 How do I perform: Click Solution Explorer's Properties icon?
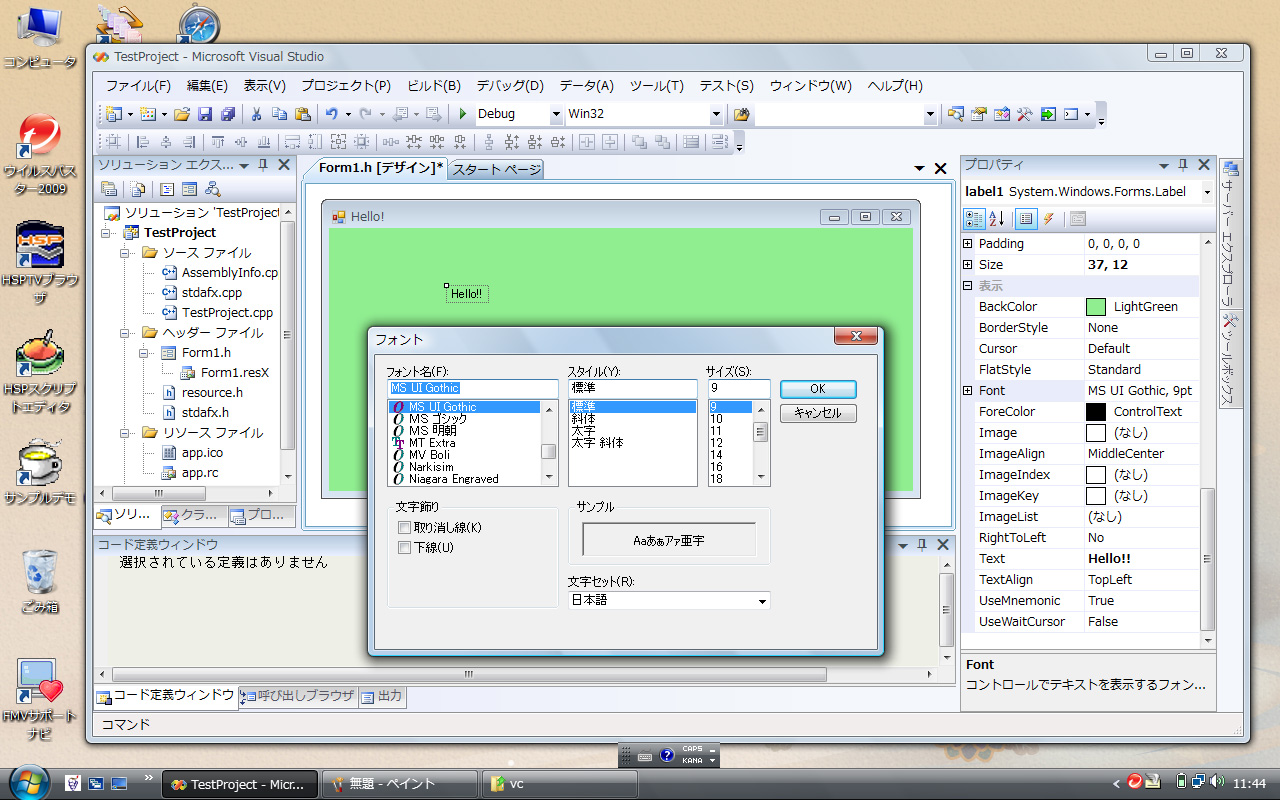pyautogui.click(x=109, y=189)
